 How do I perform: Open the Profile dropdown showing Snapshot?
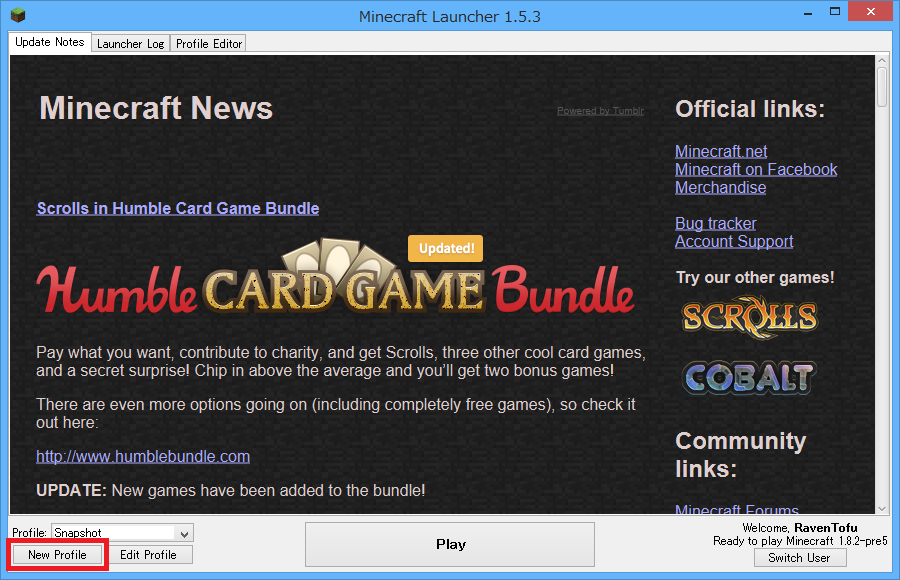point(122,532)
